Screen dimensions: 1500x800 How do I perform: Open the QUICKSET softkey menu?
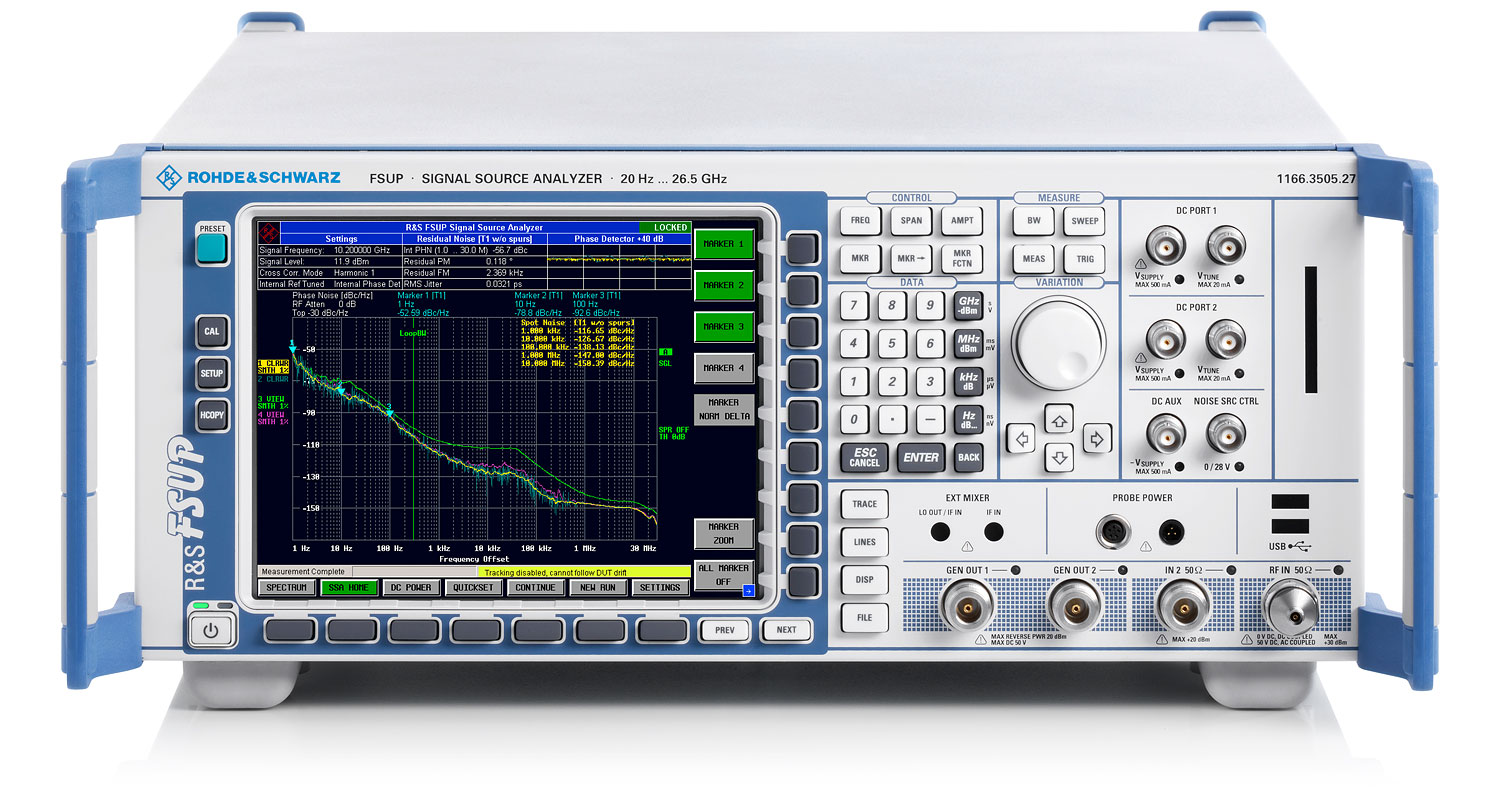tap(473, 588)
